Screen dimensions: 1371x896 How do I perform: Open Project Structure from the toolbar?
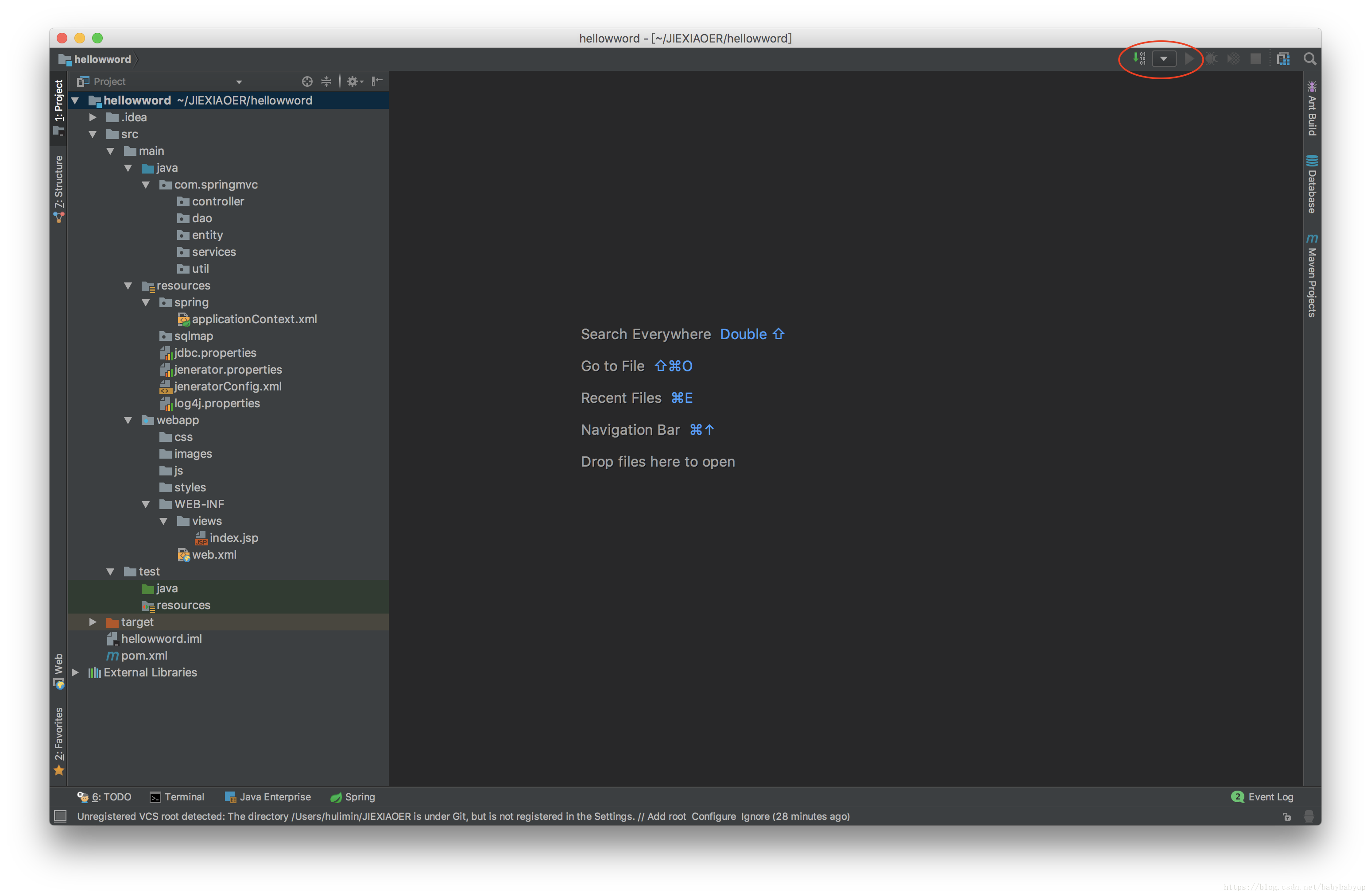[x=1283, y=58]
